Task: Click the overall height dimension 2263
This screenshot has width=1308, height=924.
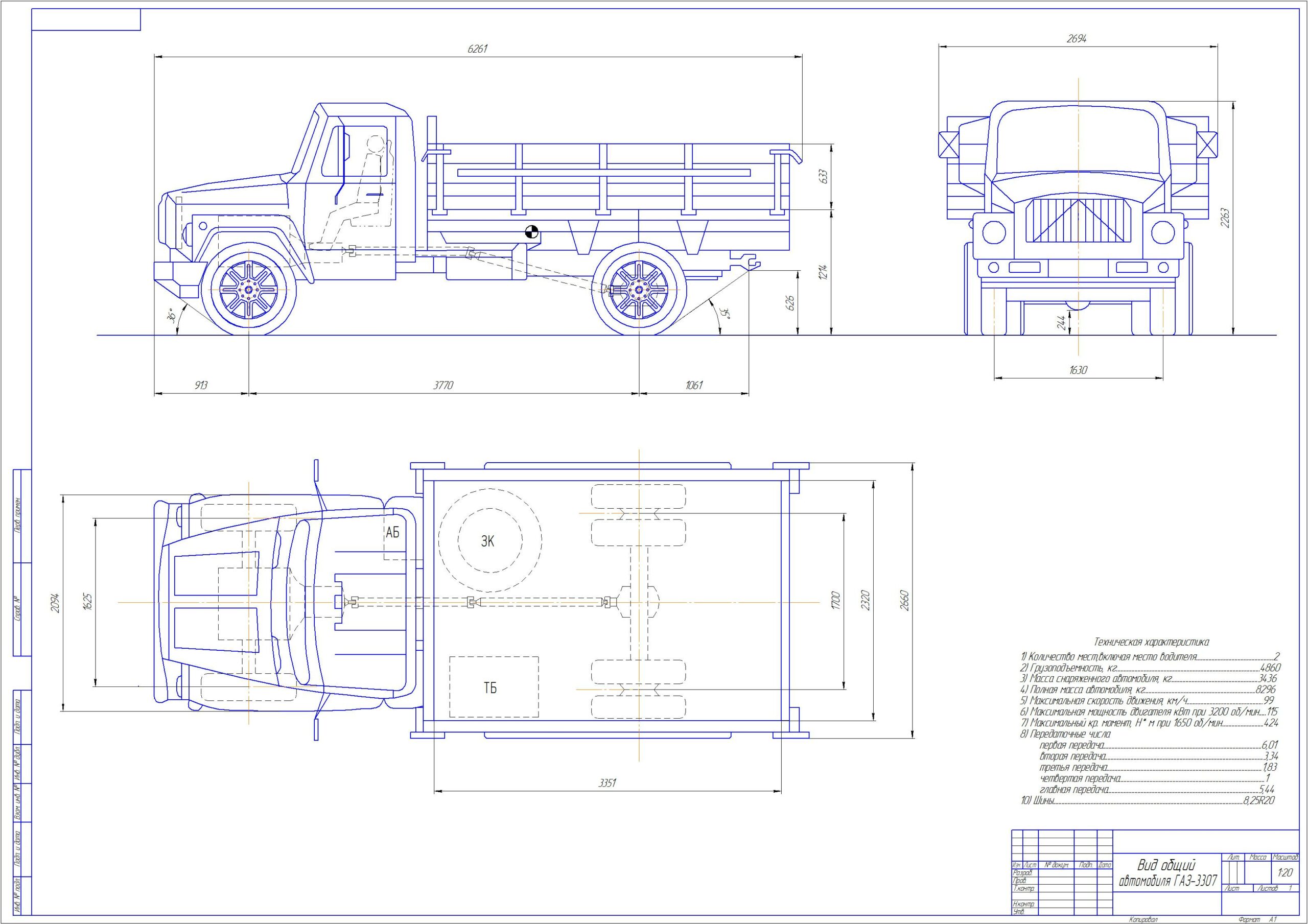Action: point(1225,218)
